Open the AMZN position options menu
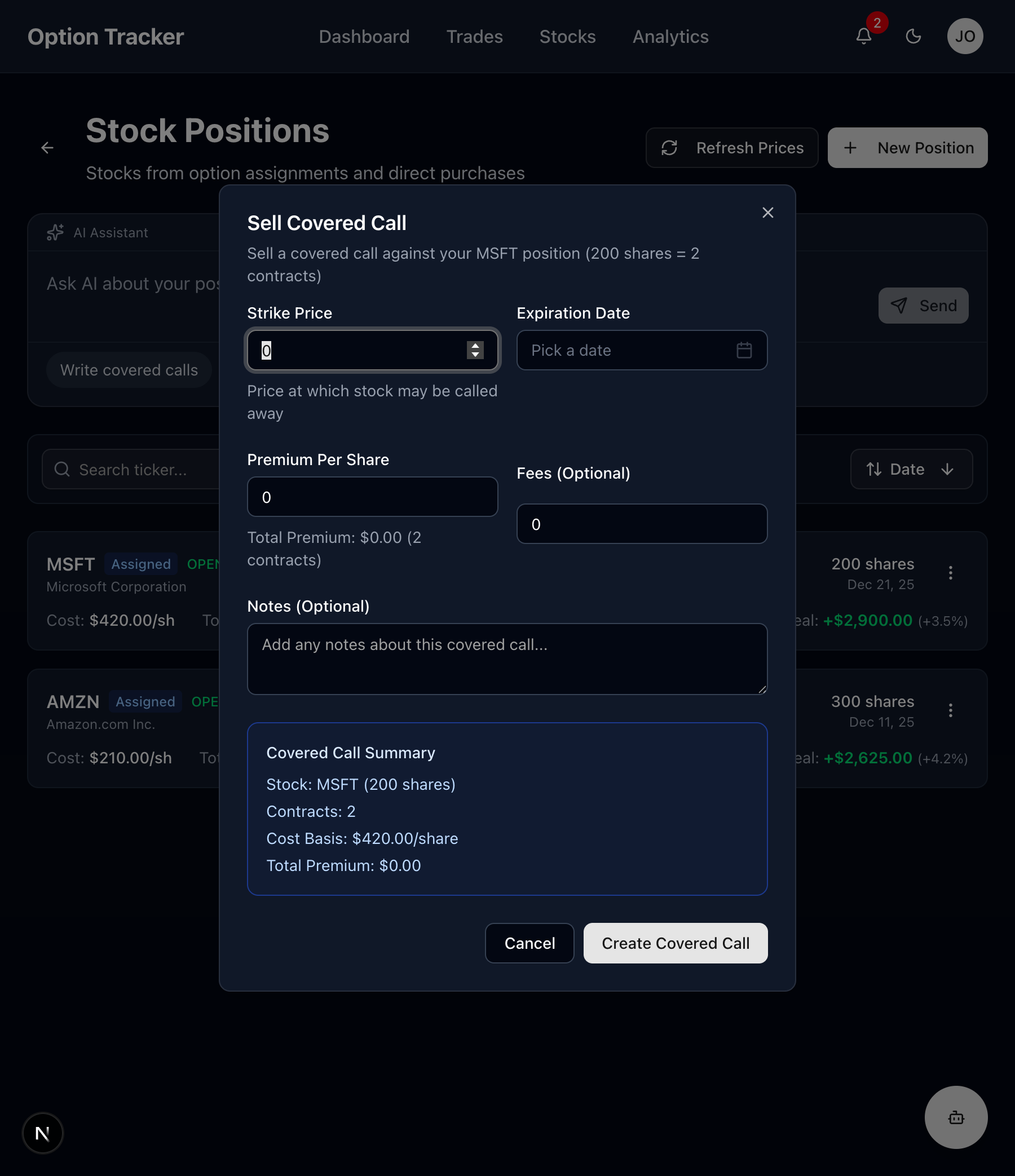 pos(950,710)
